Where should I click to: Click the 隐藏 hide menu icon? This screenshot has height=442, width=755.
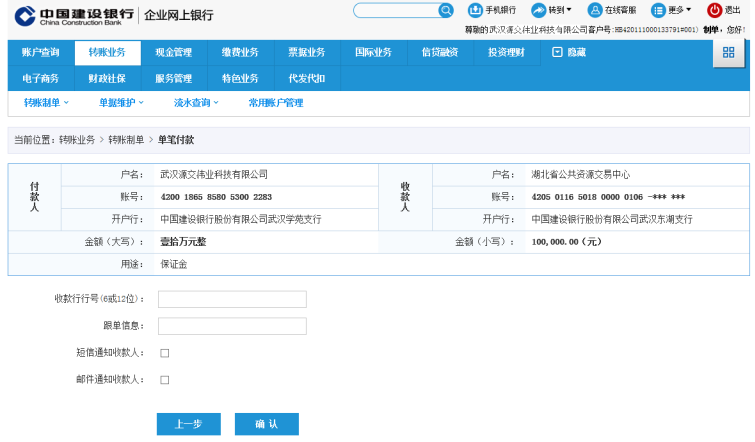557,52
